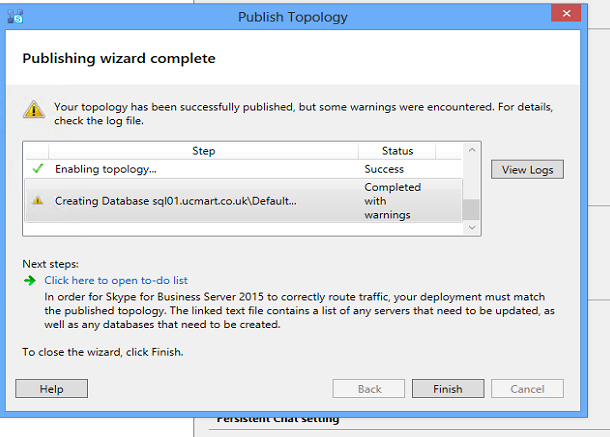The image size is (610, 437).
Task: Click Finish to close the wizard
Action: click(x=447, y=389)
